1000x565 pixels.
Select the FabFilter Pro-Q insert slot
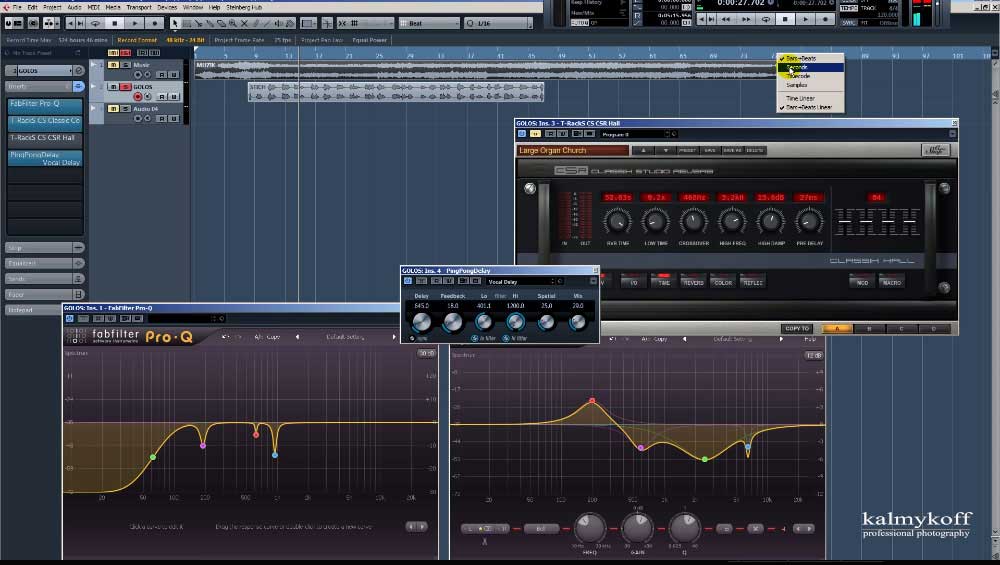point(45,104)
